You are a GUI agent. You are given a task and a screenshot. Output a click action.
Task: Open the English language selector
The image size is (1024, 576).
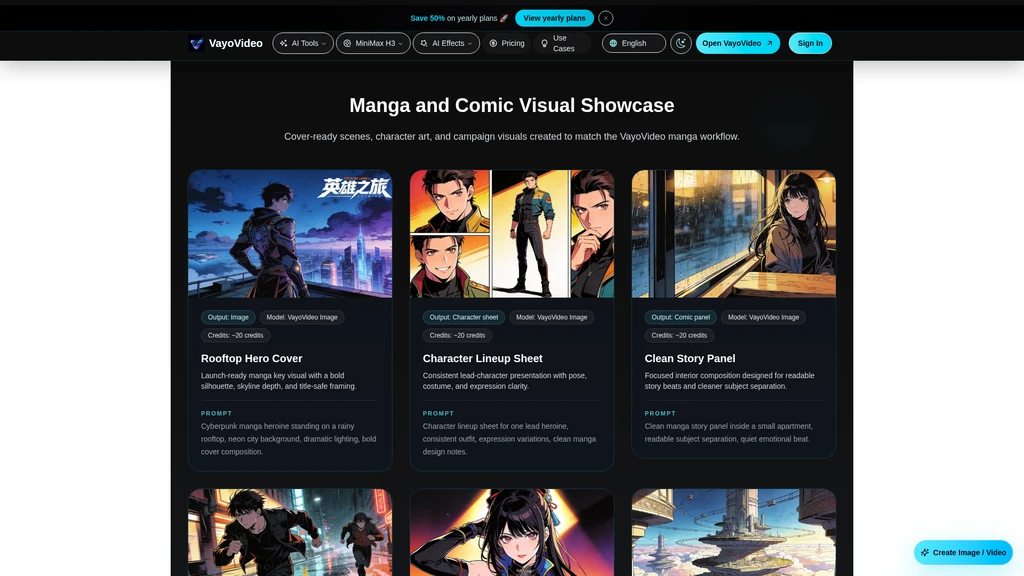tap(633, 43)
